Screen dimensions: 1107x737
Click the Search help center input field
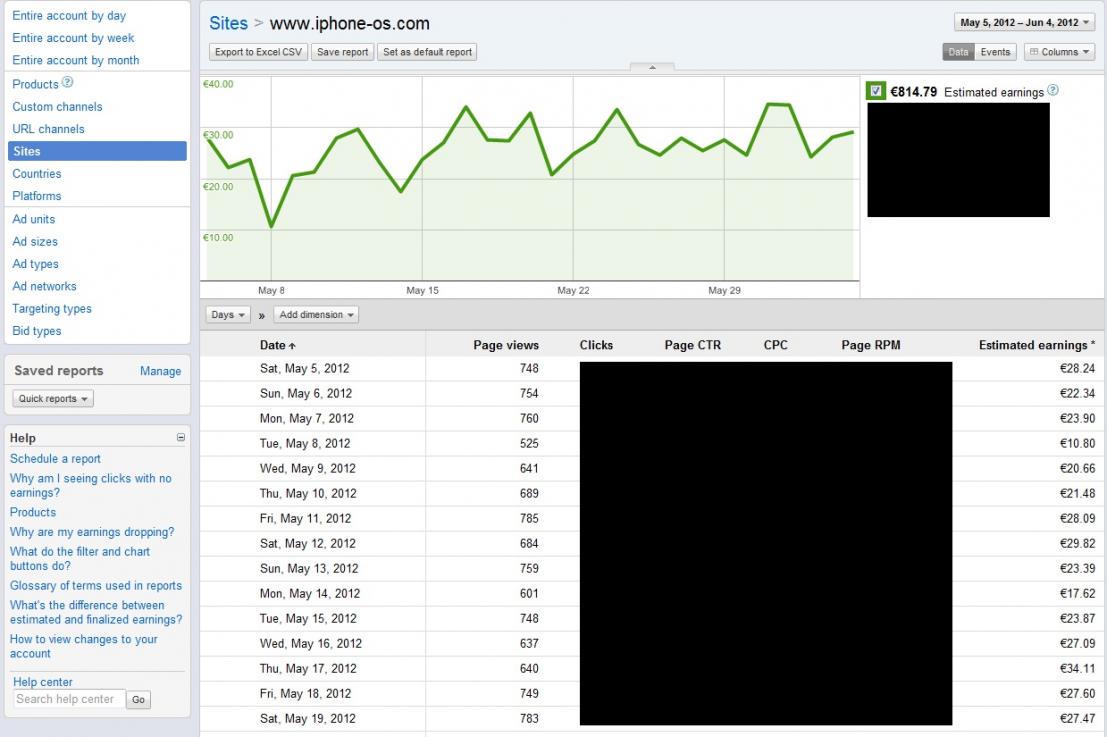pyautogui.click(x=68, y=699)
